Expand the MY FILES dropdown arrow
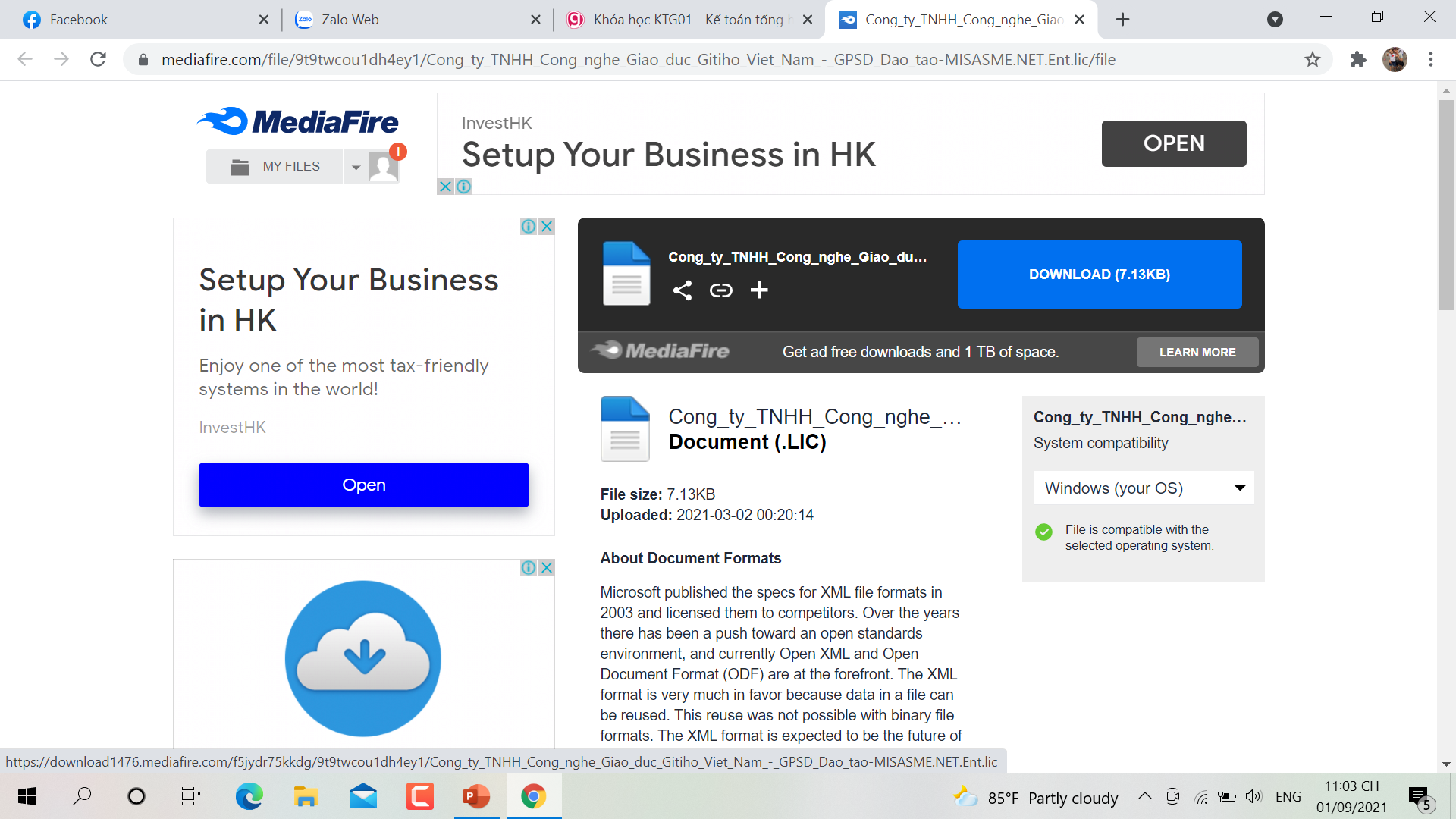 [356, 167]
